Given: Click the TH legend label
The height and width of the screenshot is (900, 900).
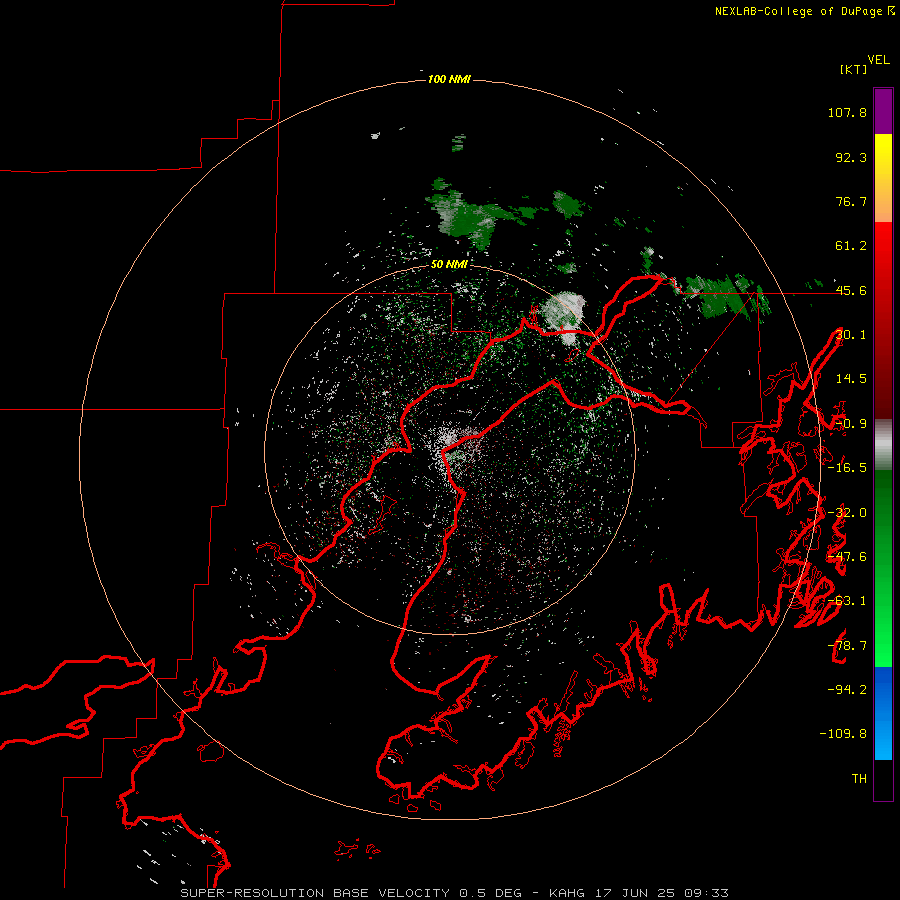Looking at the screenshot, I should pyautogui.click(x=859, y=778).
